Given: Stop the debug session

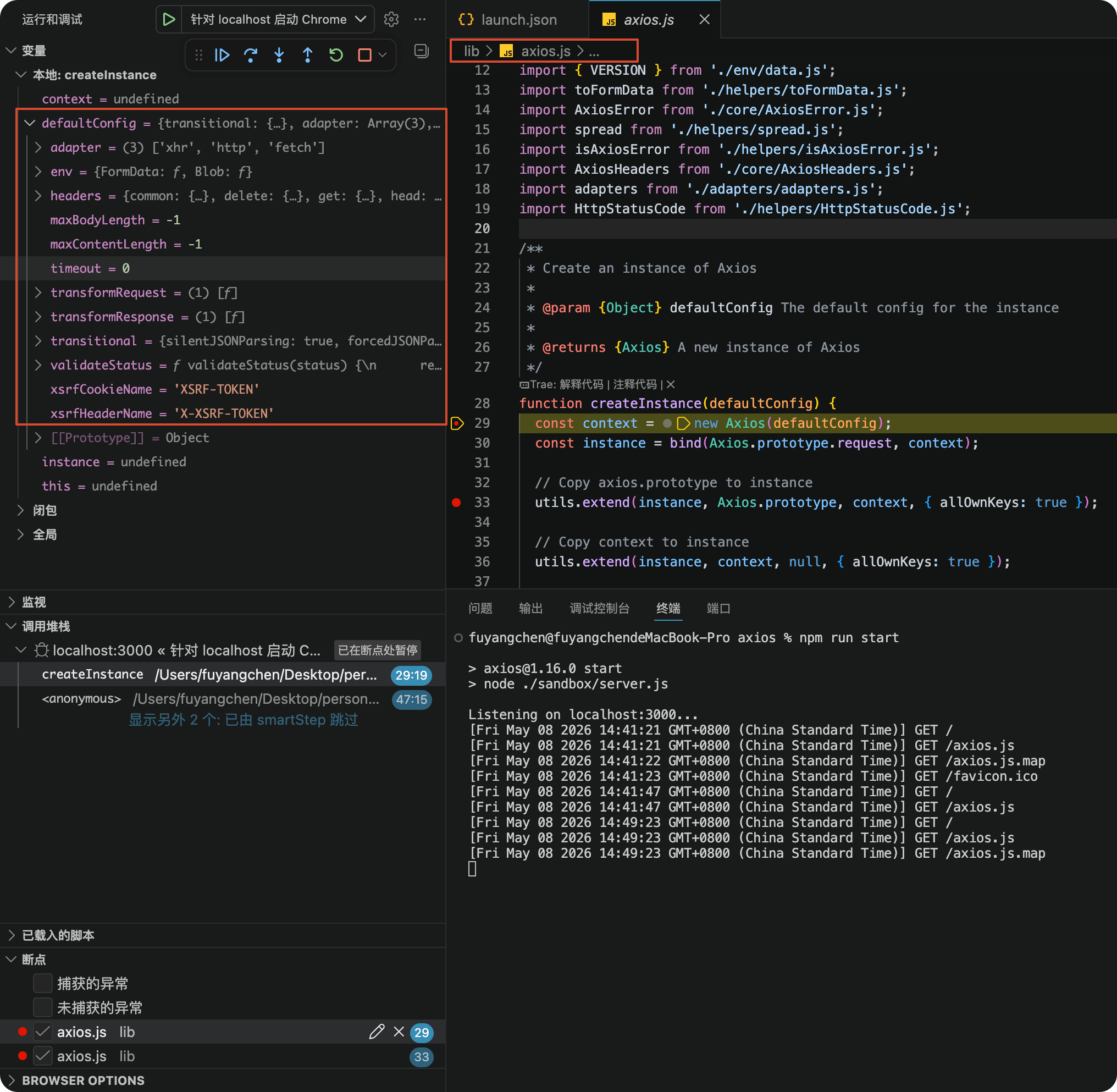Looking at the screenshot, I should pyautogui.click(x=364, y=55).
